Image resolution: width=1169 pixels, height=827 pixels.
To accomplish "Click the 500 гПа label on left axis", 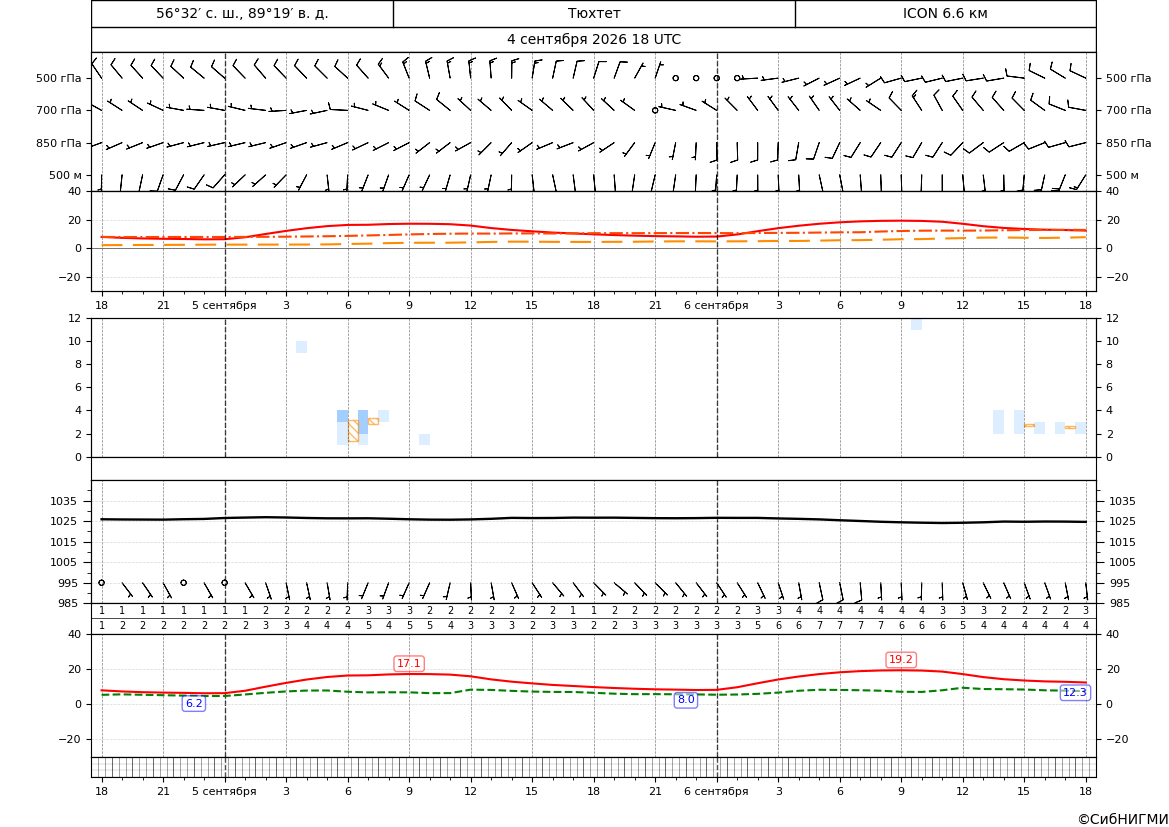I will [59, 78].
